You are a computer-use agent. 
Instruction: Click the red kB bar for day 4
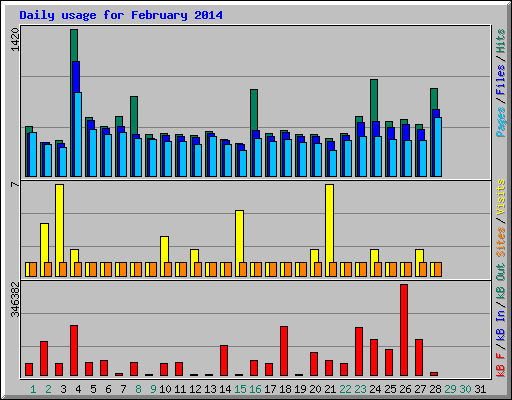(x=74, y=351)
